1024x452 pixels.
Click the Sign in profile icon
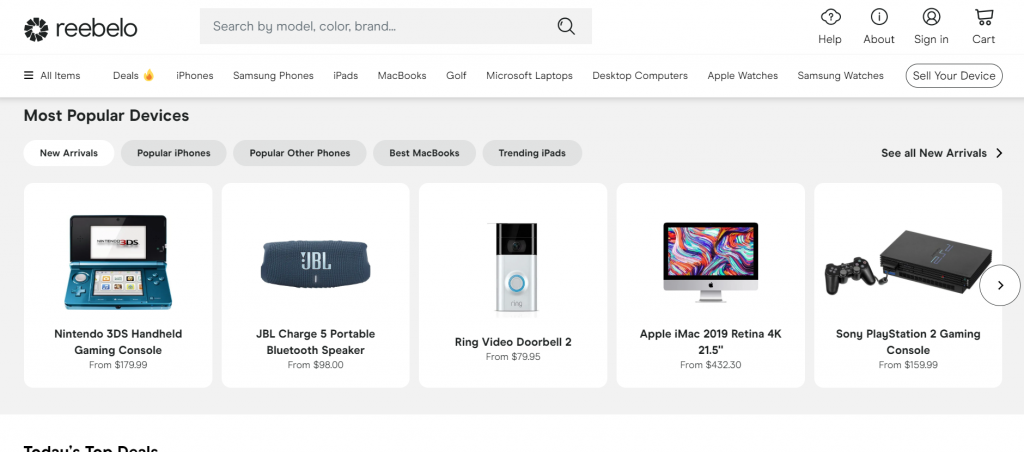[x=931, y=17]
